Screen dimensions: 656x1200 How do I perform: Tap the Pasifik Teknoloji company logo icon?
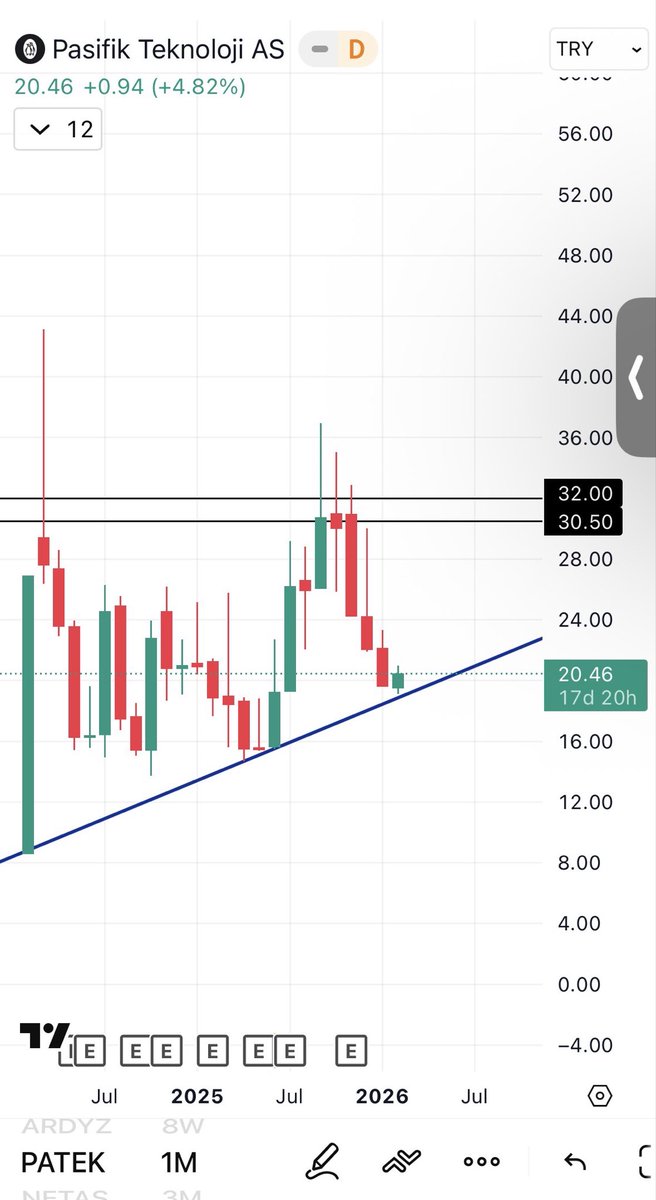(x=30, y=48)
